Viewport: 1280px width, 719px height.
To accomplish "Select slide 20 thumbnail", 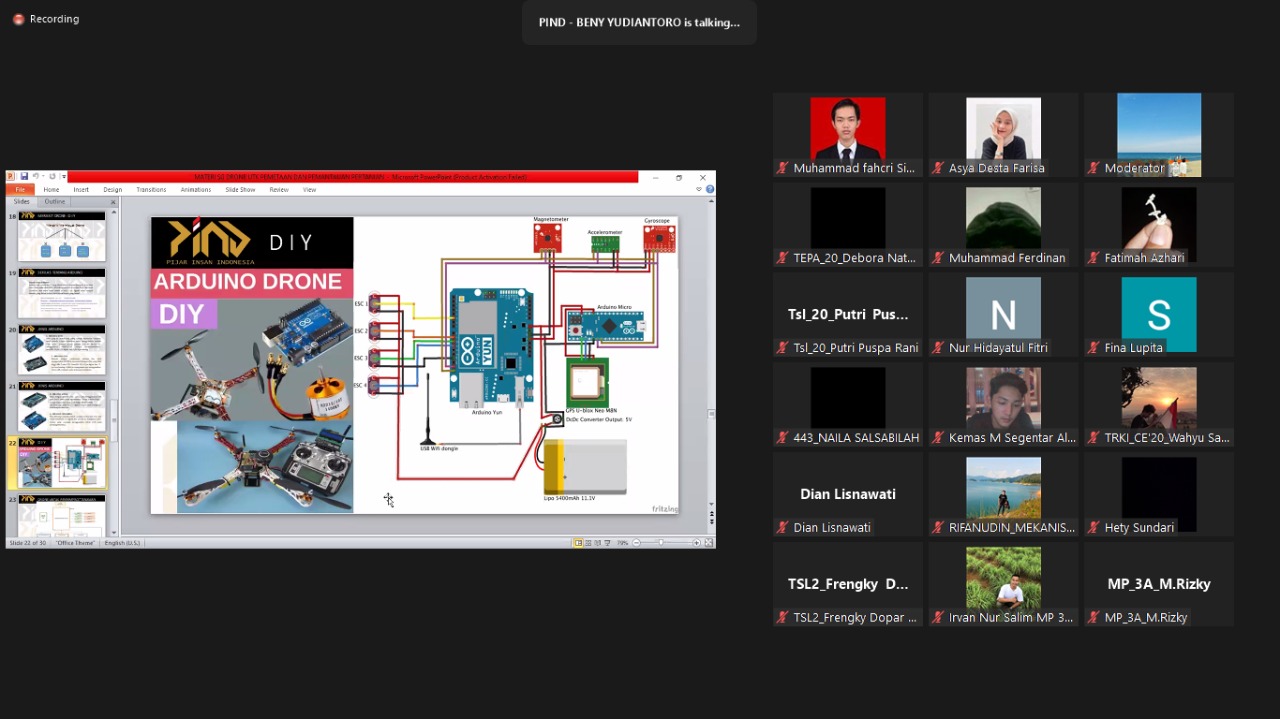I will 62,350.
